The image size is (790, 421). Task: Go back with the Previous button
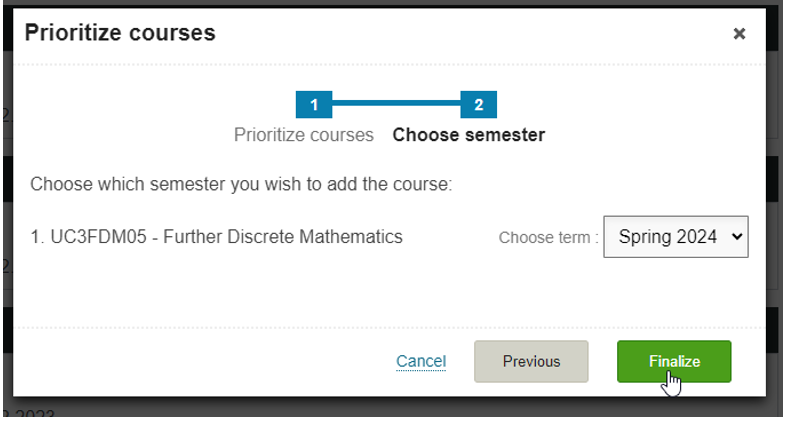coord(531,361)
